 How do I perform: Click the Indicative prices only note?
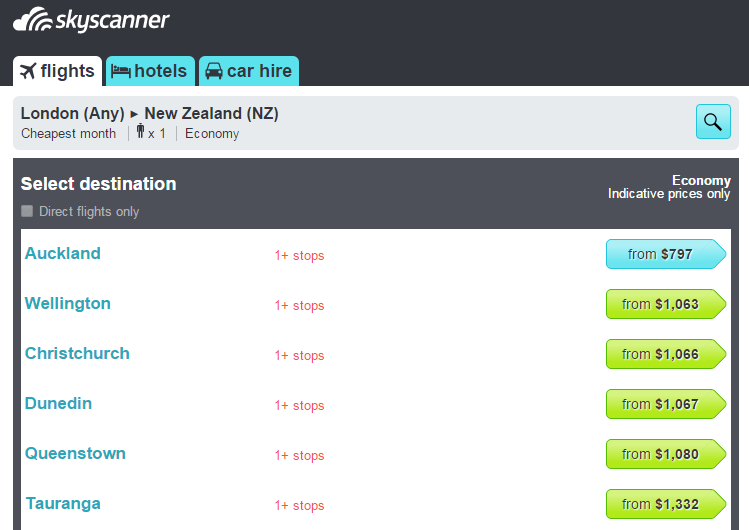click(669, 194)
